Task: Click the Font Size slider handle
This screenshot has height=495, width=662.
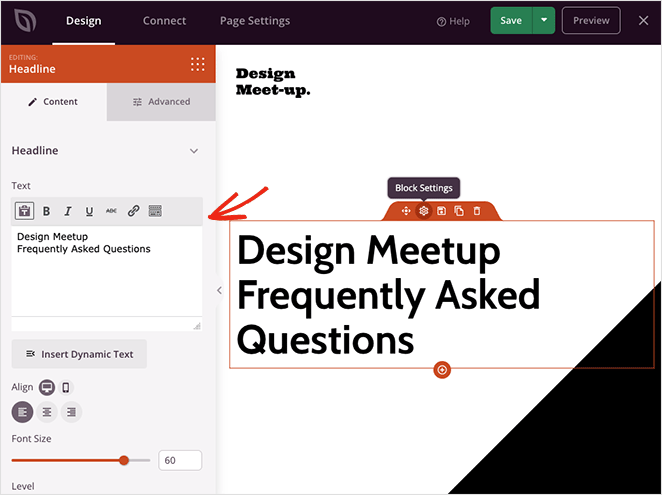Action: tap(124, 460)
